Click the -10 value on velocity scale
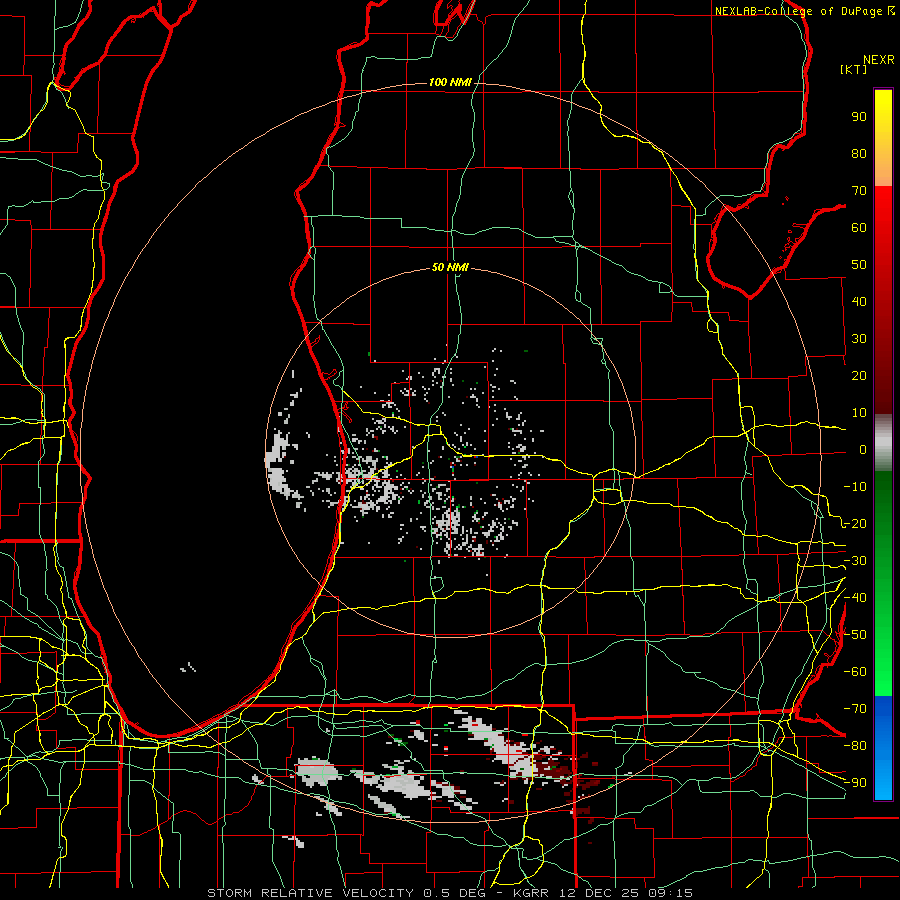 855,487
